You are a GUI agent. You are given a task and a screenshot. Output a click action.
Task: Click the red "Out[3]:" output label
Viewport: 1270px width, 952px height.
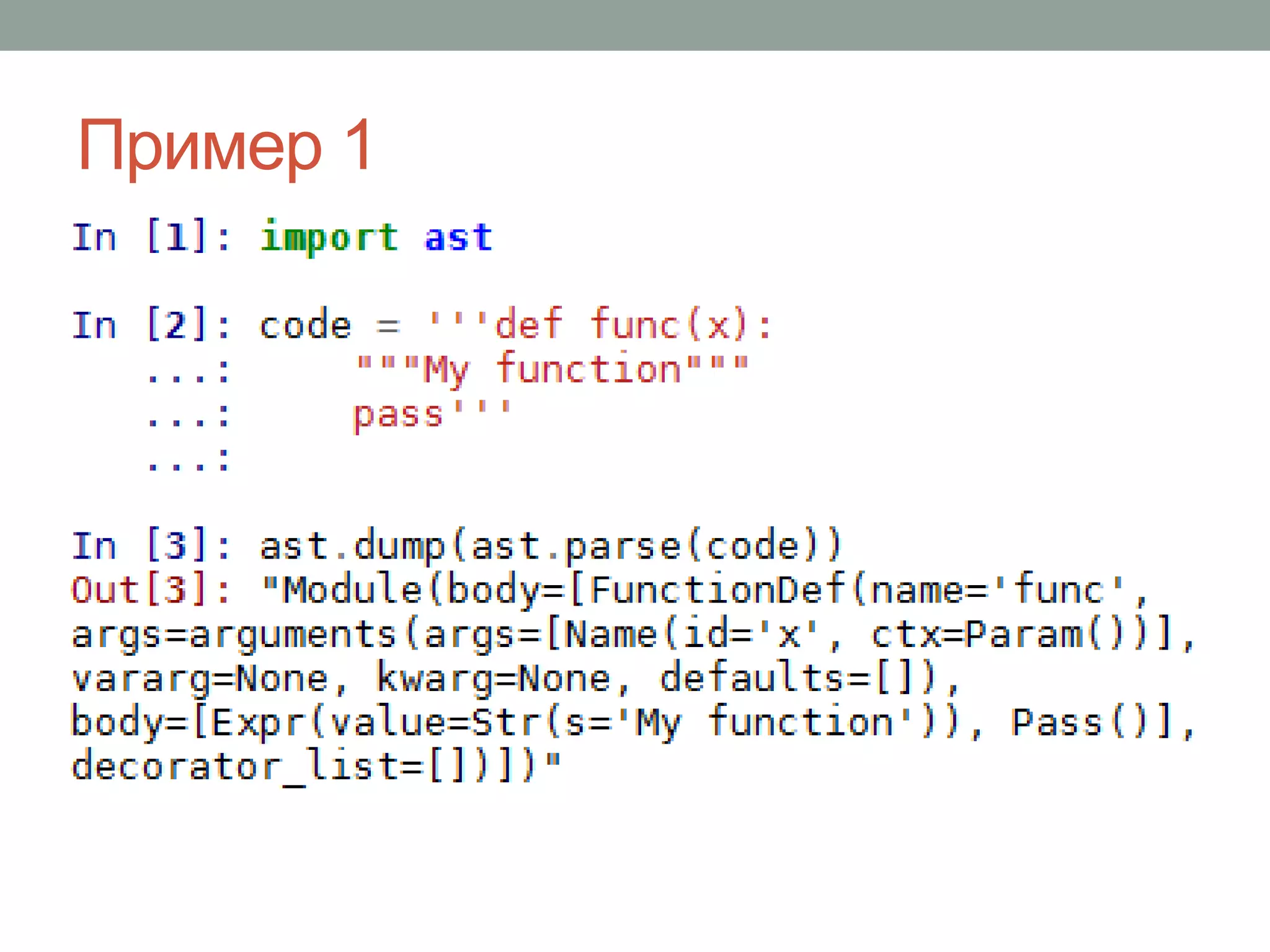151,590
